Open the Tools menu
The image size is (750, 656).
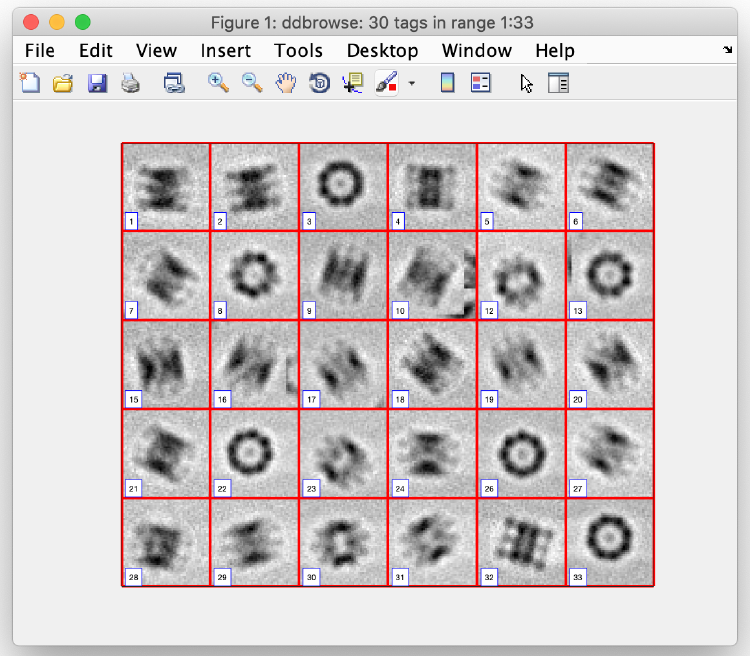coord(298,50)
